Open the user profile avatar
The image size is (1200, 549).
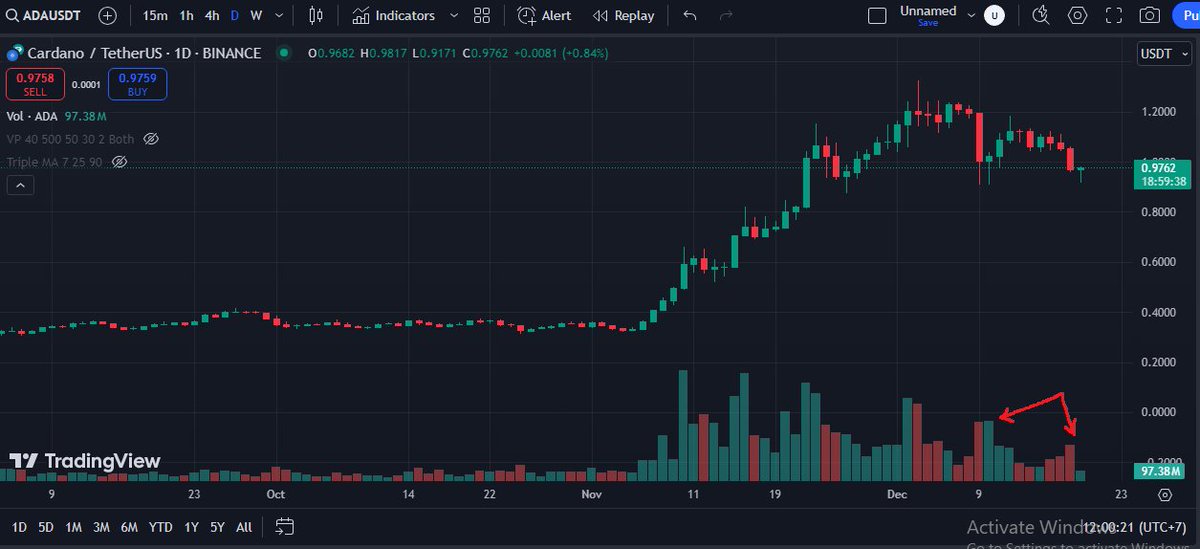994,15
